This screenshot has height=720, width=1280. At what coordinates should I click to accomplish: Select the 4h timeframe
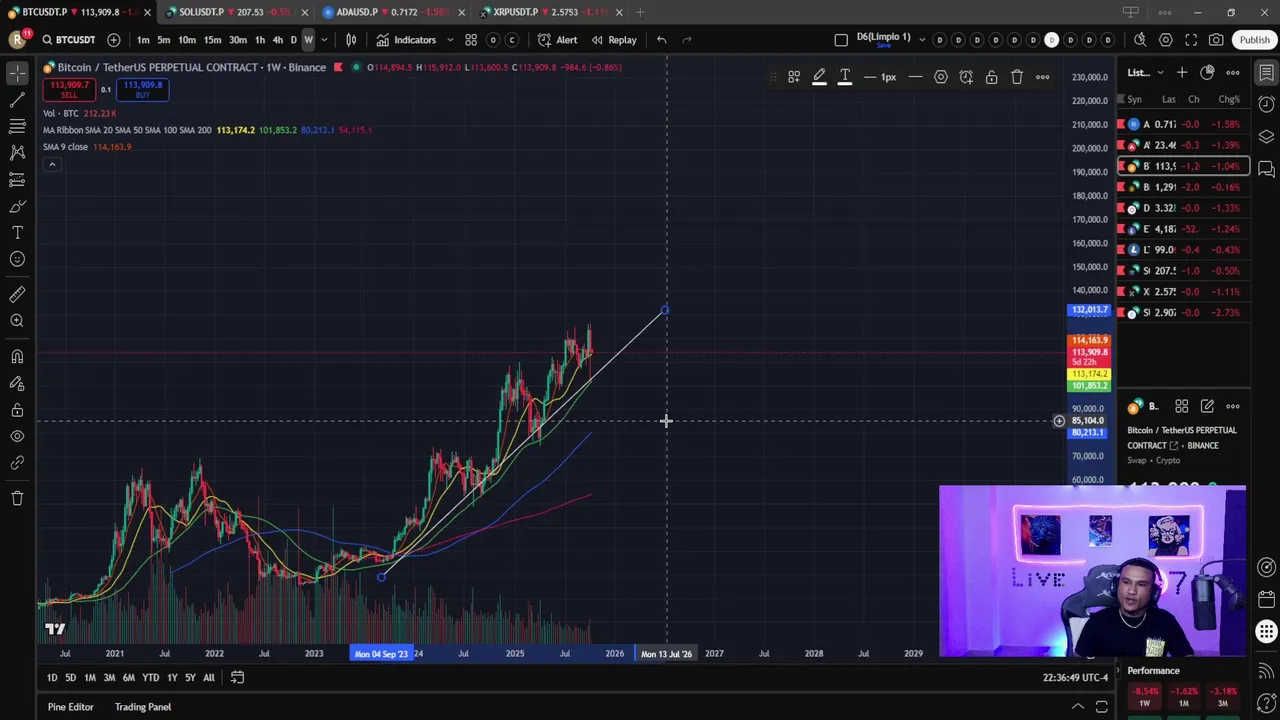(277, 40)
